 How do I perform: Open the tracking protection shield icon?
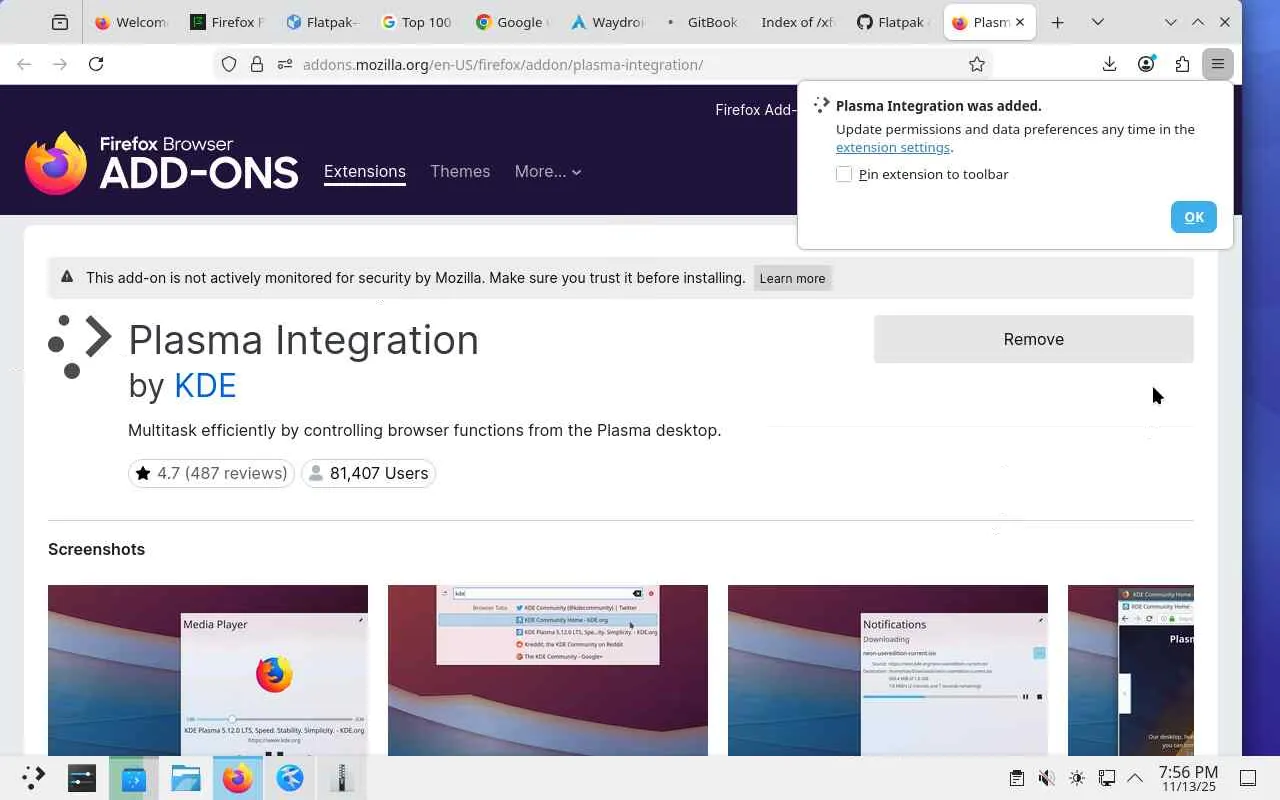229,64
